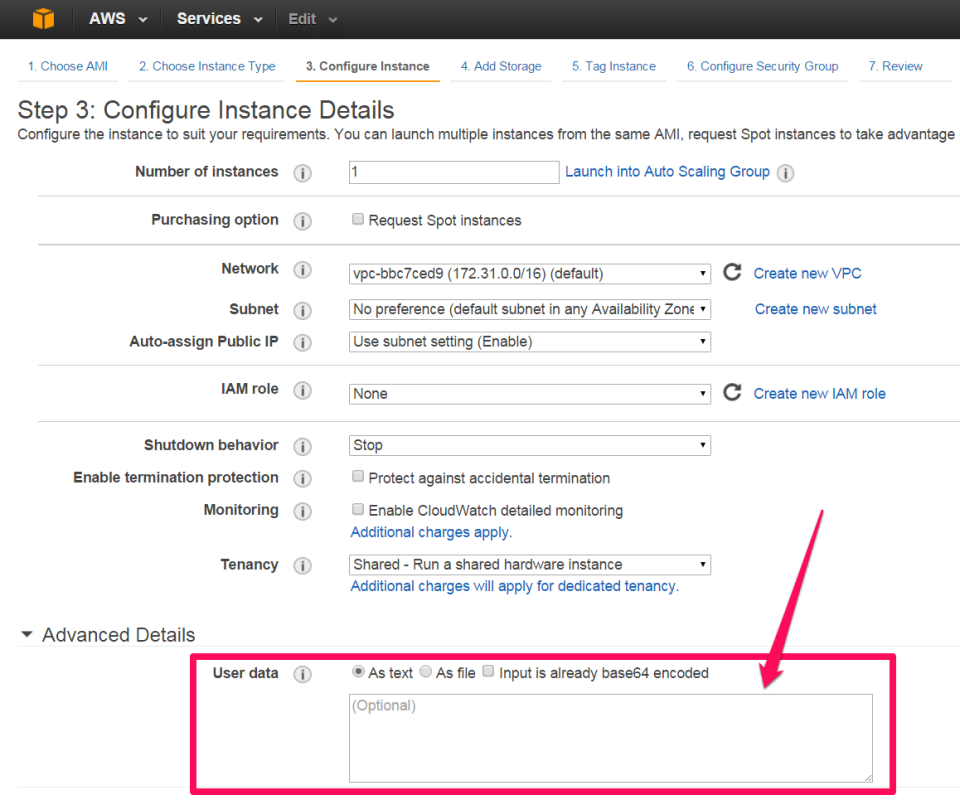The height and width of the screenshot is (800, 960).
Task: Open the Network VPC dropdown
Action: tap(530, 274)
